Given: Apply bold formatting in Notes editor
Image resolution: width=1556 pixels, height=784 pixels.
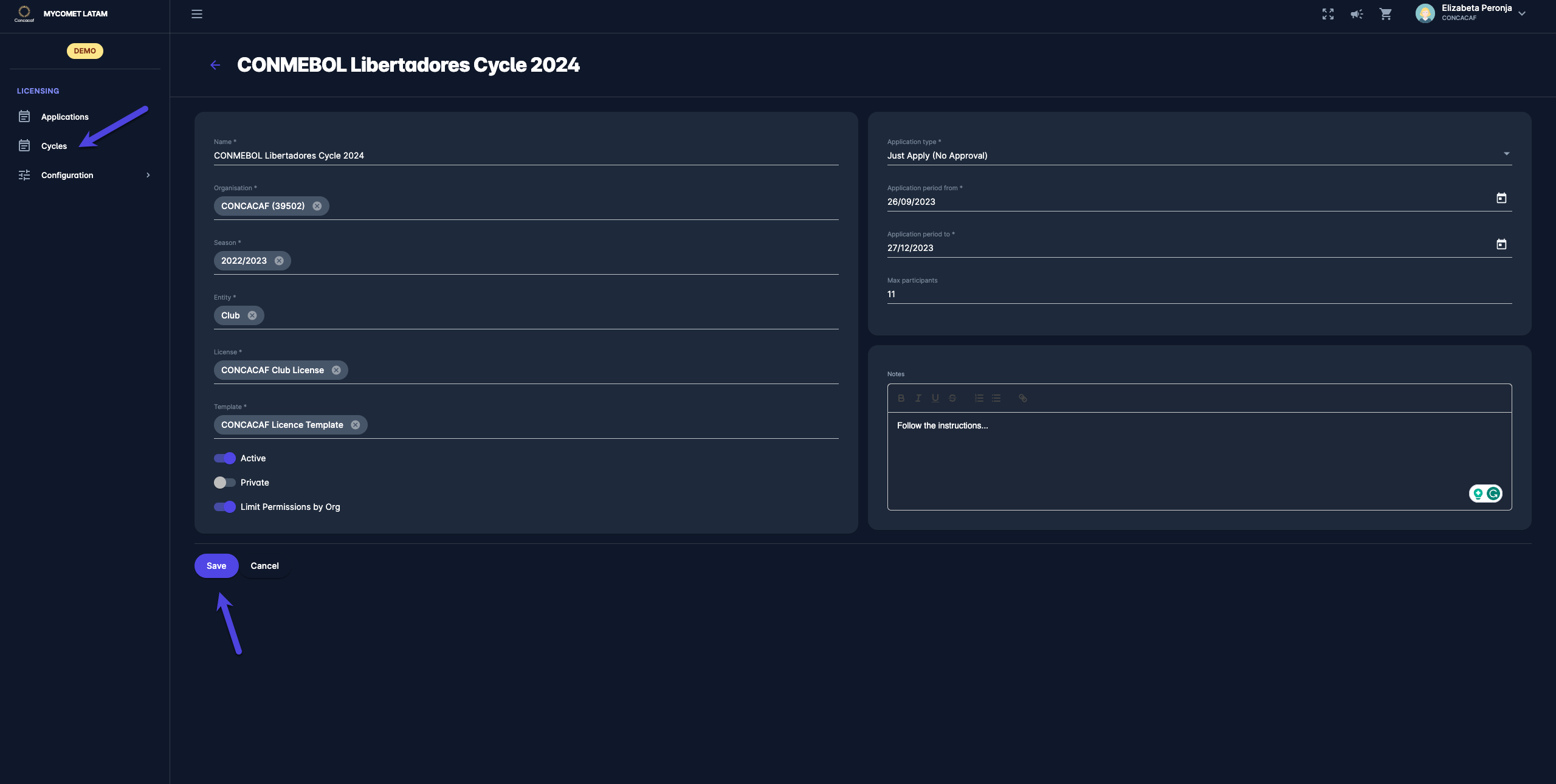Looking at the screenshot, I should pyautogui.click(x=901, y=398).
